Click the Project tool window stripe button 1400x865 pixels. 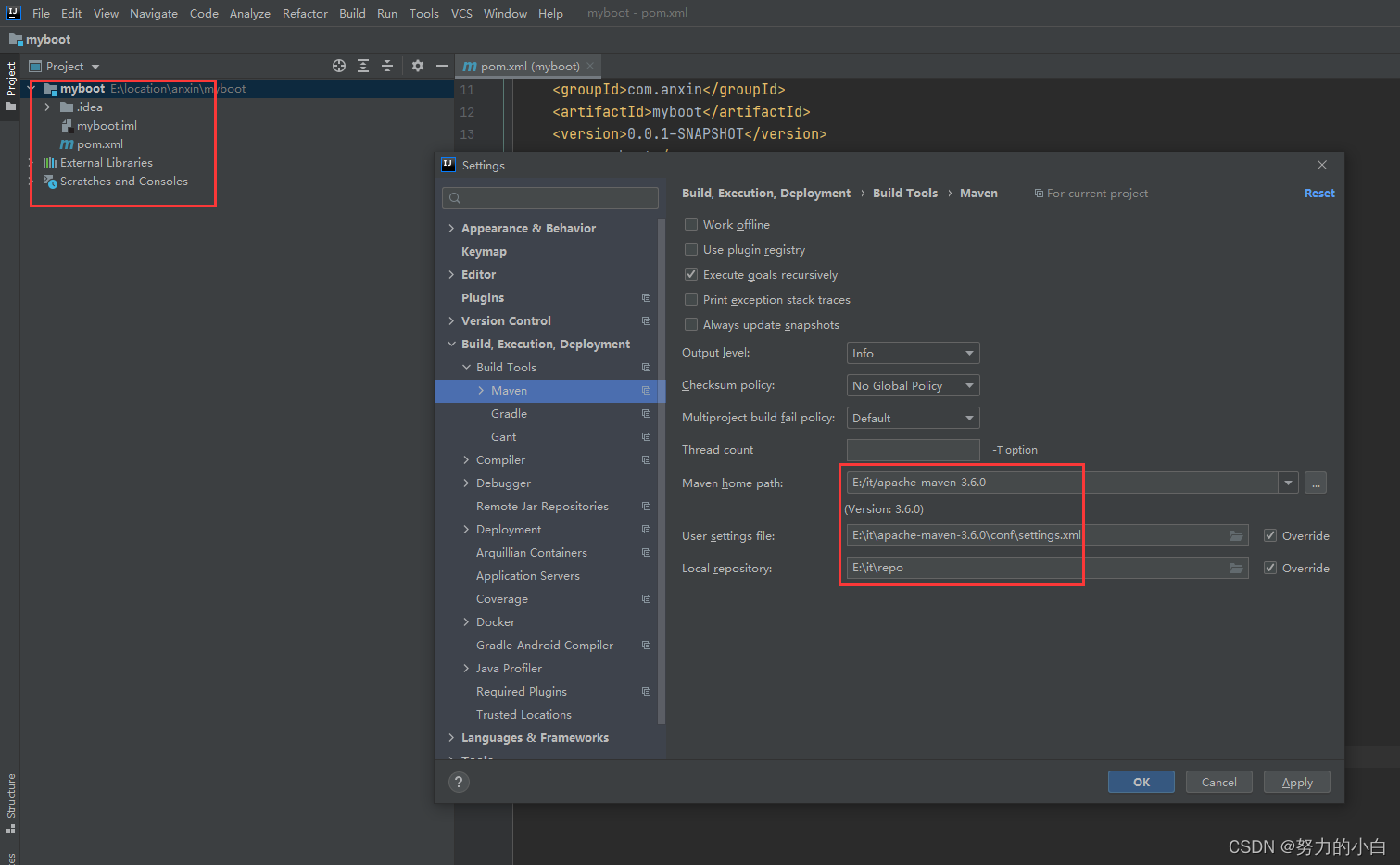click(10, 85)
